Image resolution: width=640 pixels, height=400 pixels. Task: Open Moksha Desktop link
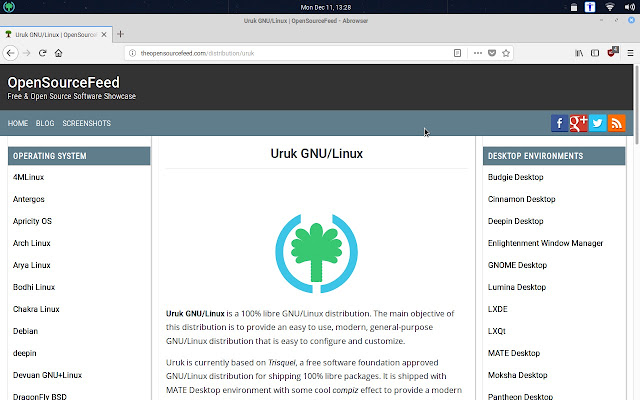point(518,375)
